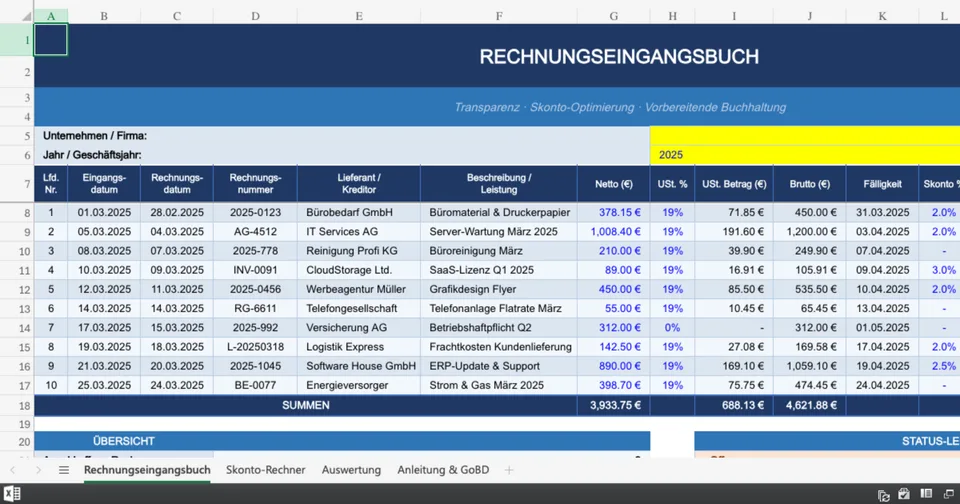
Task: Switch to the Skonto-Rechner sheet tab
Action: coord(266,470)
